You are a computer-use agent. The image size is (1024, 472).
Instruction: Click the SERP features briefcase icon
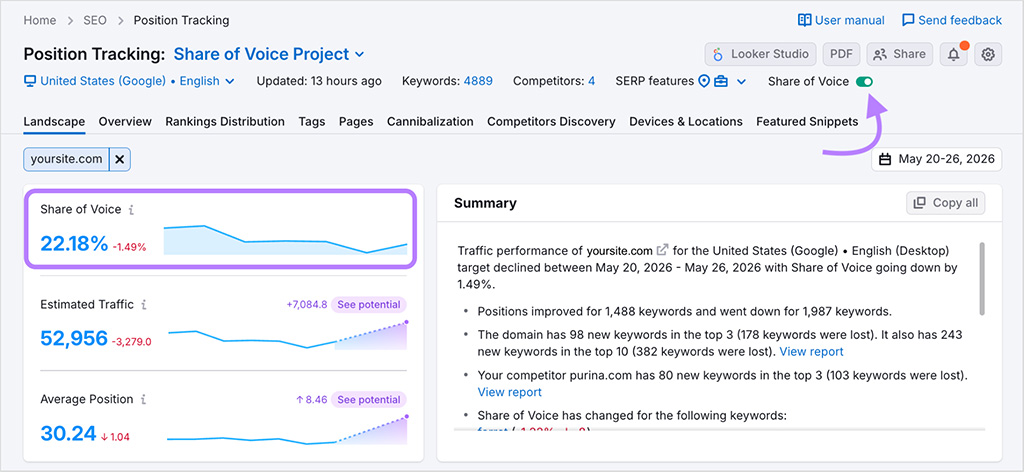721,82
